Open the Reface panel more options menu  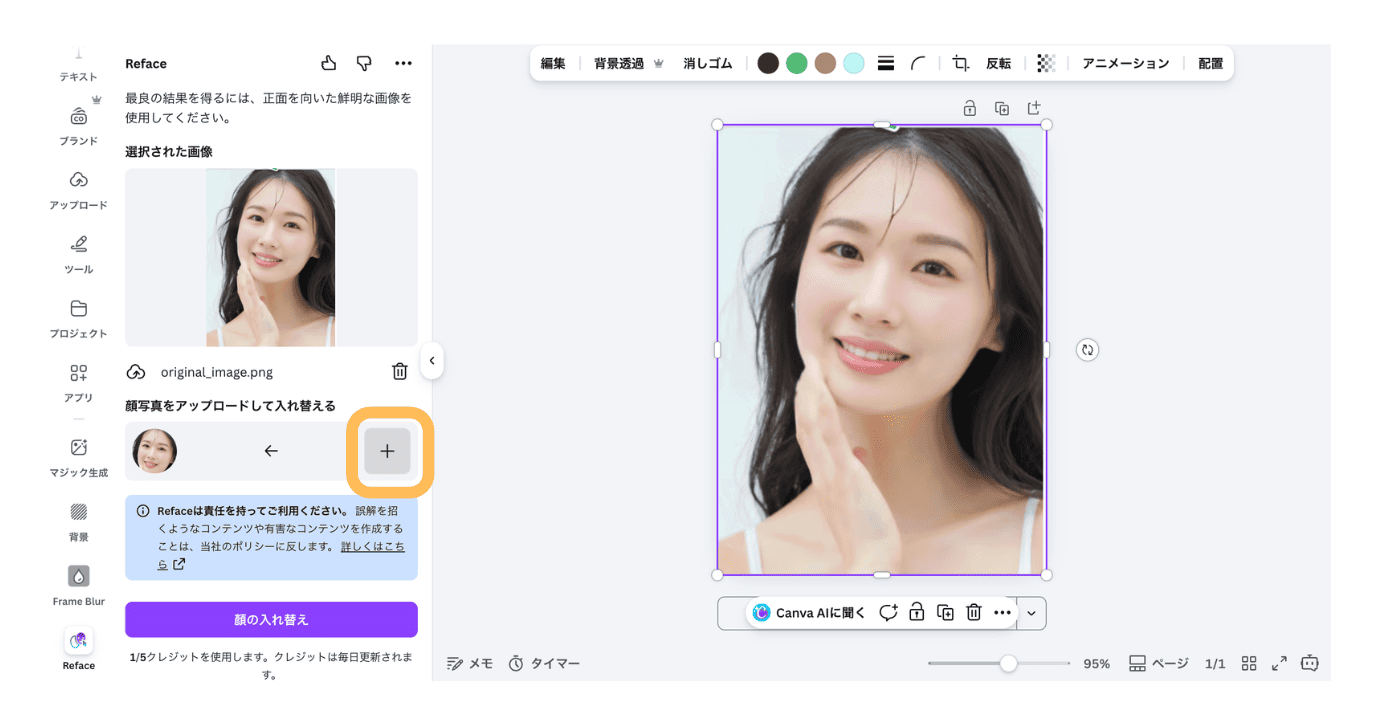coord(403,64)
